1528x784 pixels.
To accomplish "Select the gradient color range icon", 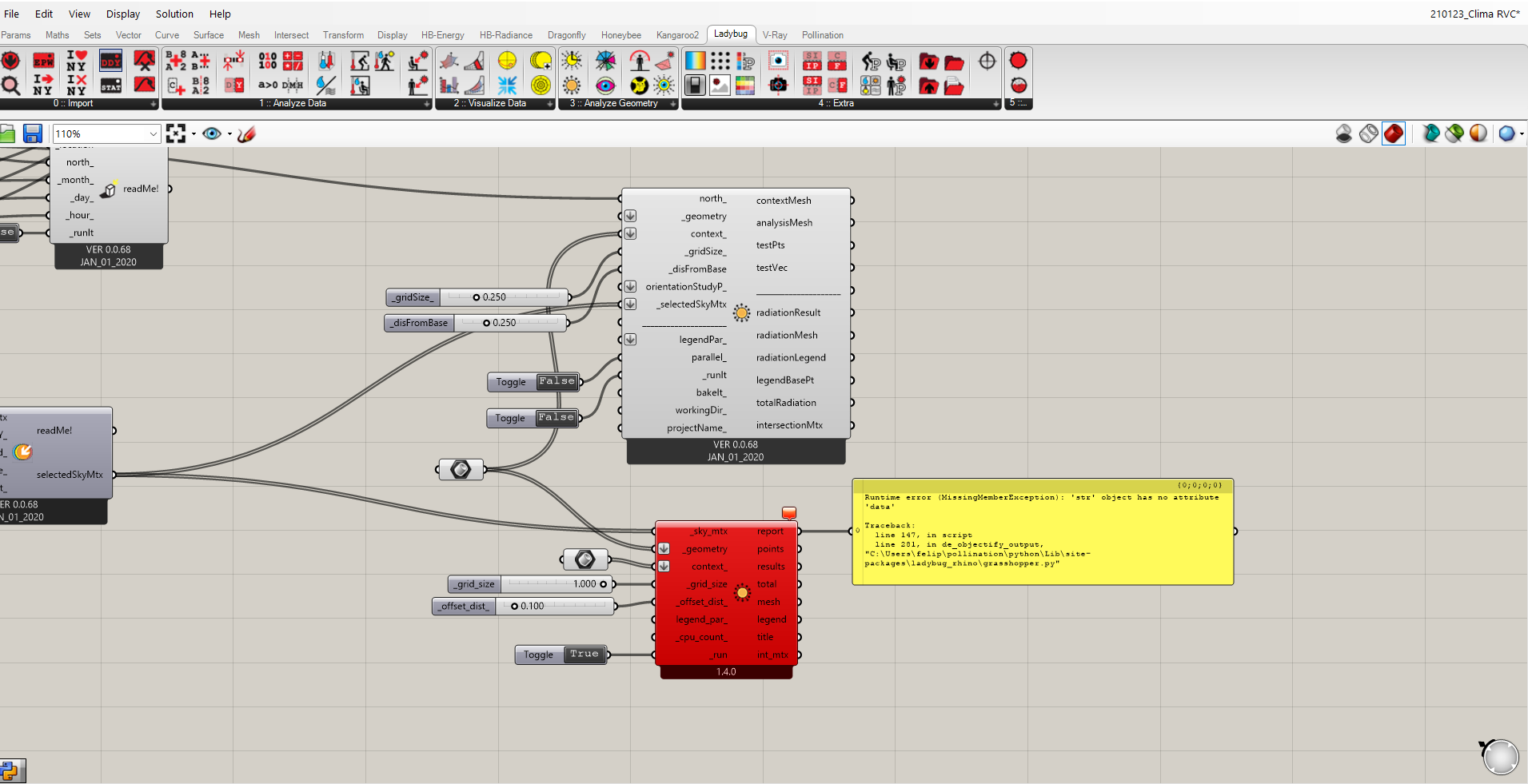I will [x=696, y=61].
